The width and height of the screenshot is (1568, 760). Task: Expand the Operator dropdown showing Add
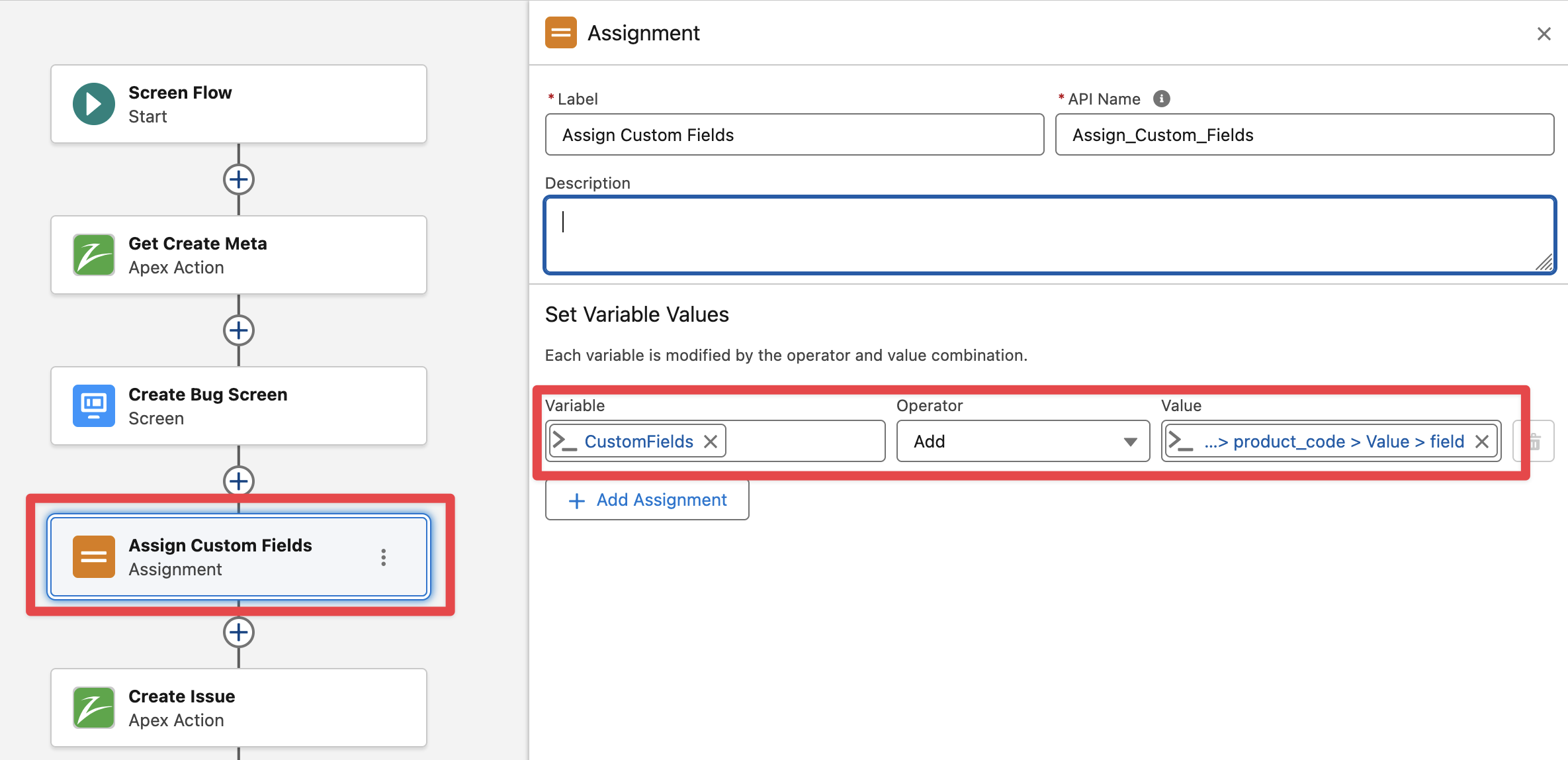[x=1023, y=441]
